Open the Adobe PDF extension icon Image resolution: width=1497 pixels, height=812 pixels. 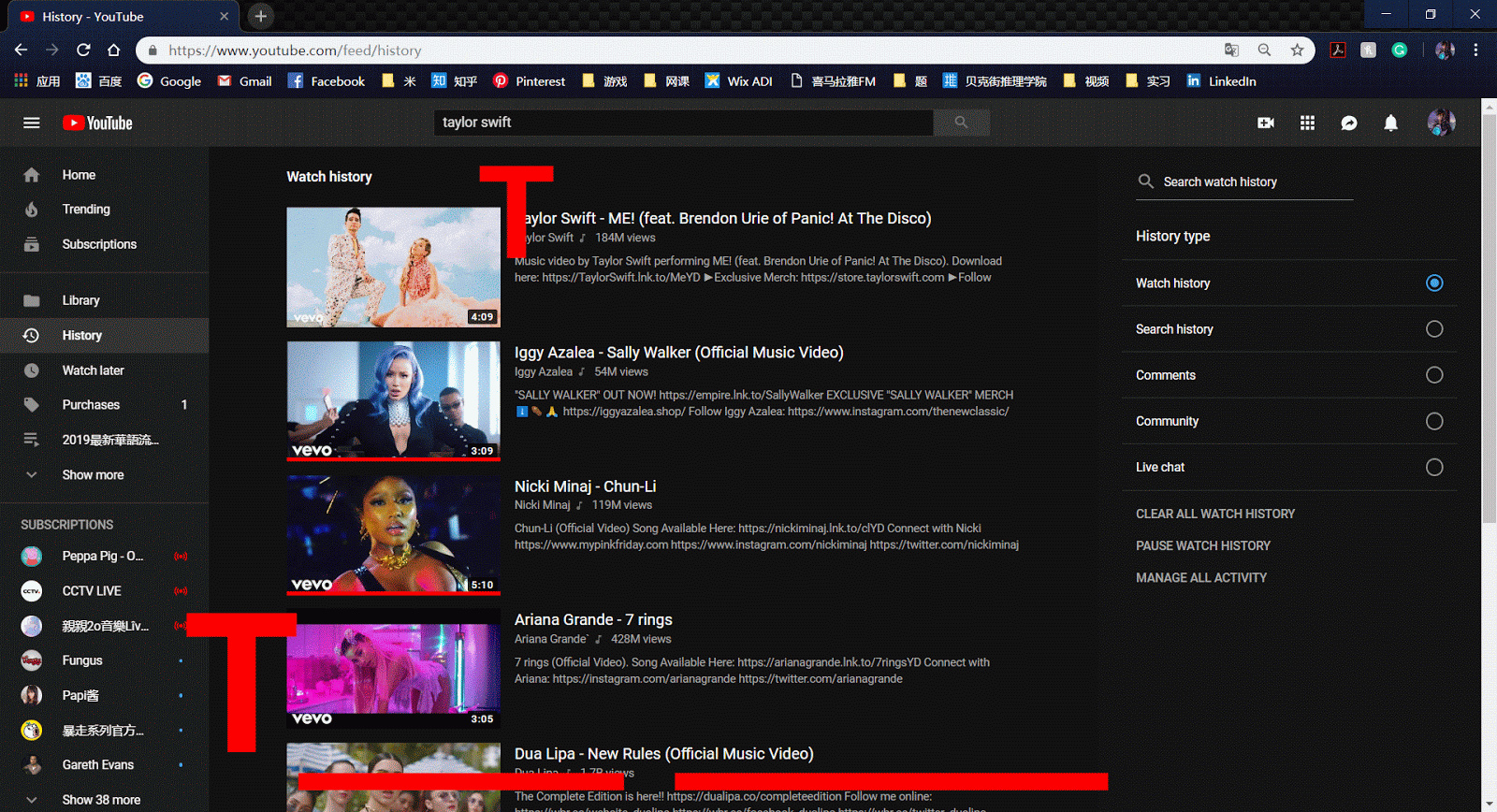(x=1338, y=50)
